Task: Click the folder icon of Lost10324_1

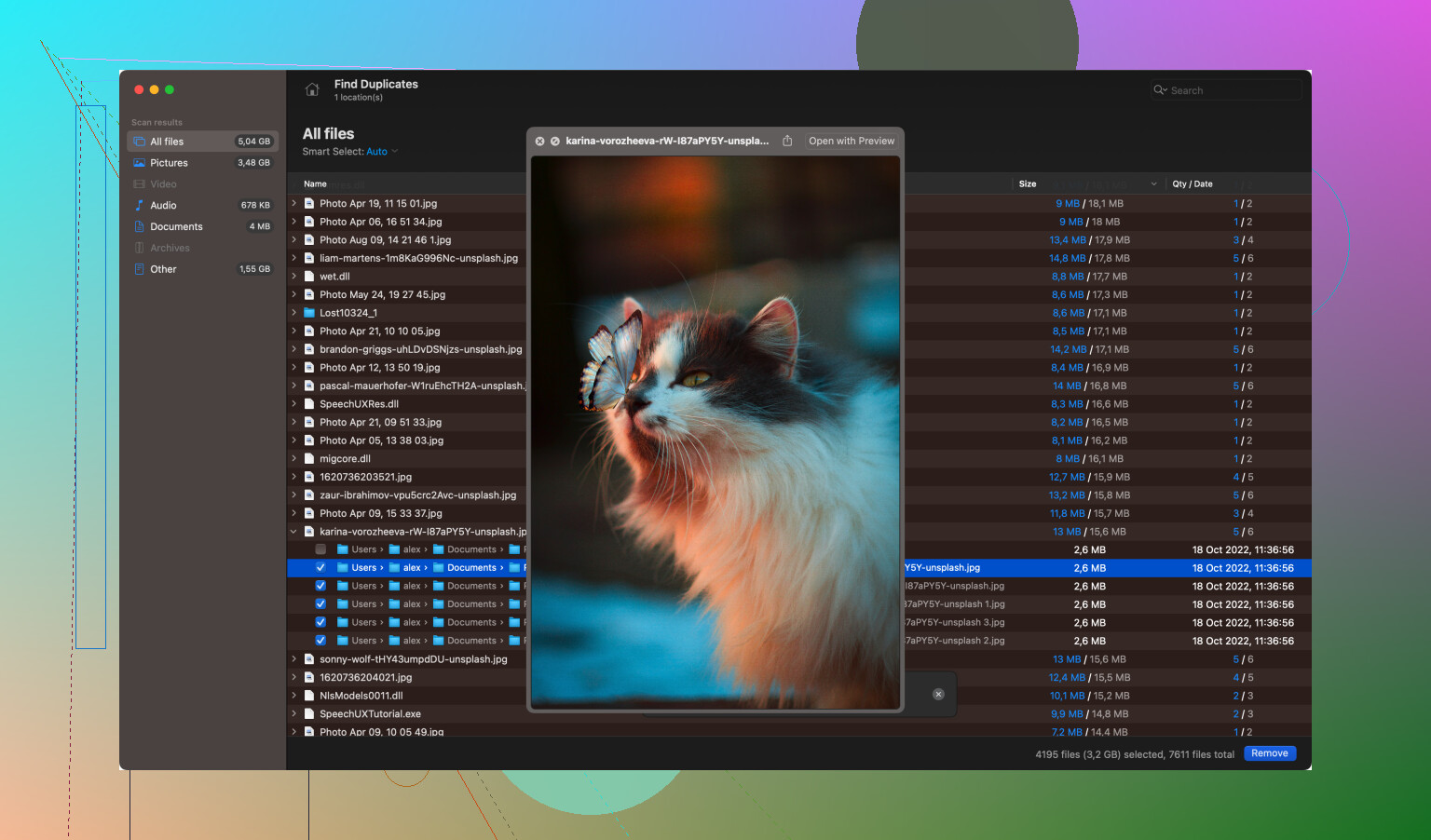Action: (x=309, y=313)
